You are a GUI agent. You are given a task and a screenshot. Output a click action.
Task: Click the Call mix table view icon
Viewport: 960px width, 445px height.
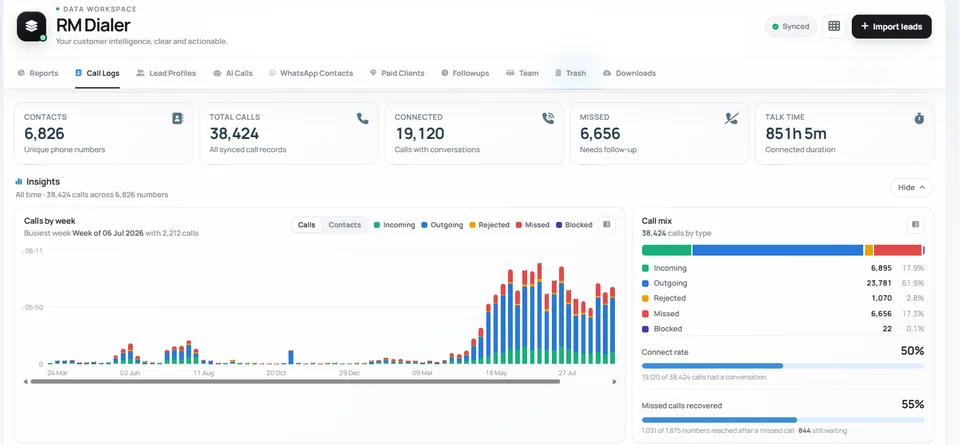coord(915,225)
